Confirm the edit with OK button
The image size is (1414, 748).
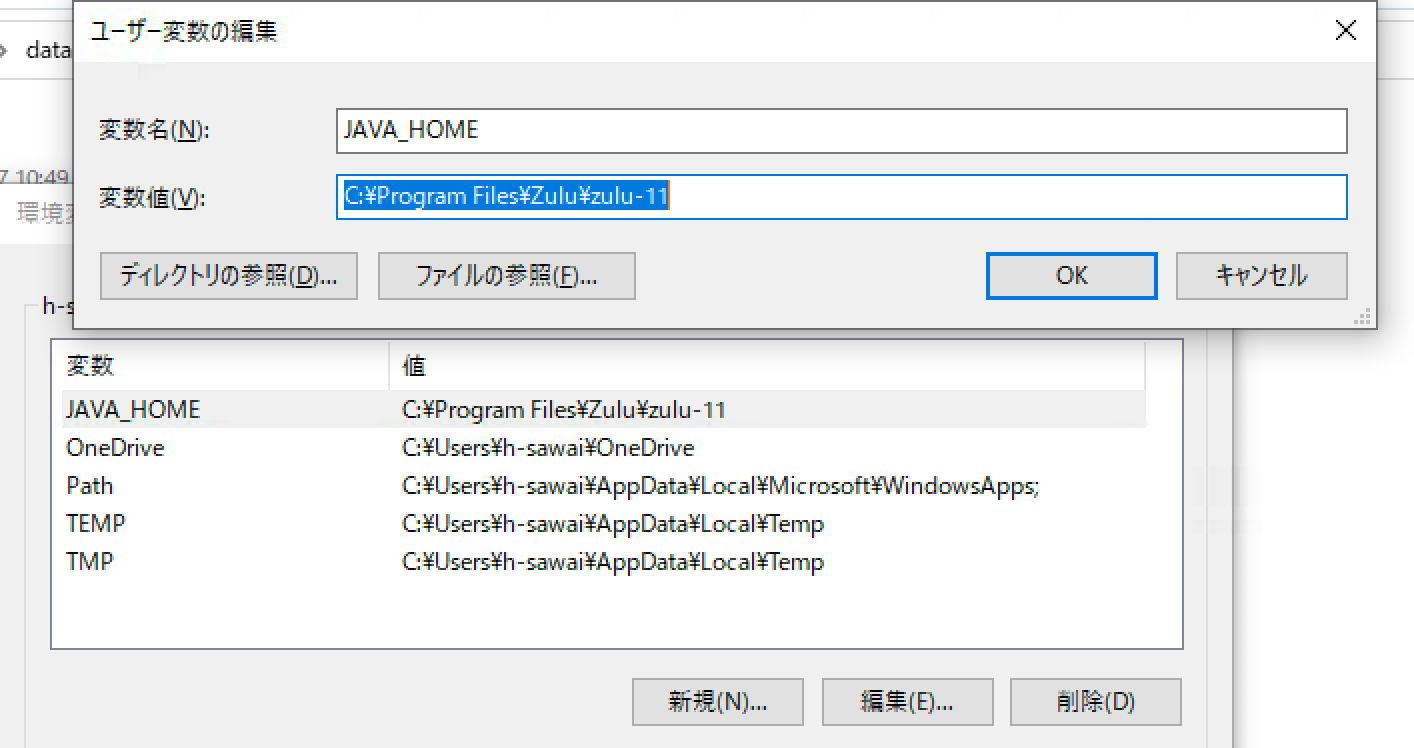coord(1072,275)
